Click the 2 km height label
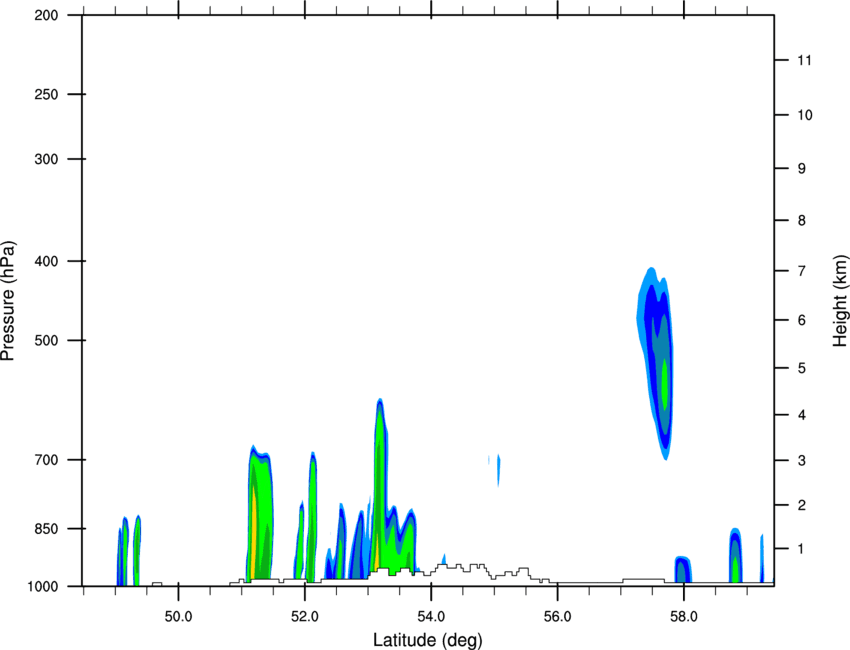Screen dimensions: 850x650 click(x=802, y=505)
